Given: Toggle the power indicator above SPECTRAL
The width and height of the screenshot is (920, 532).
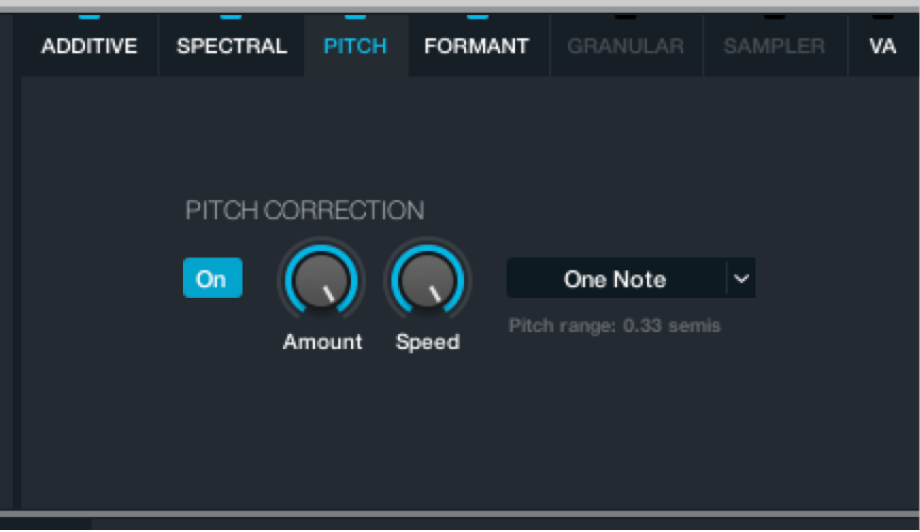Looking at the screenshot, I should [x=231, y=15].
